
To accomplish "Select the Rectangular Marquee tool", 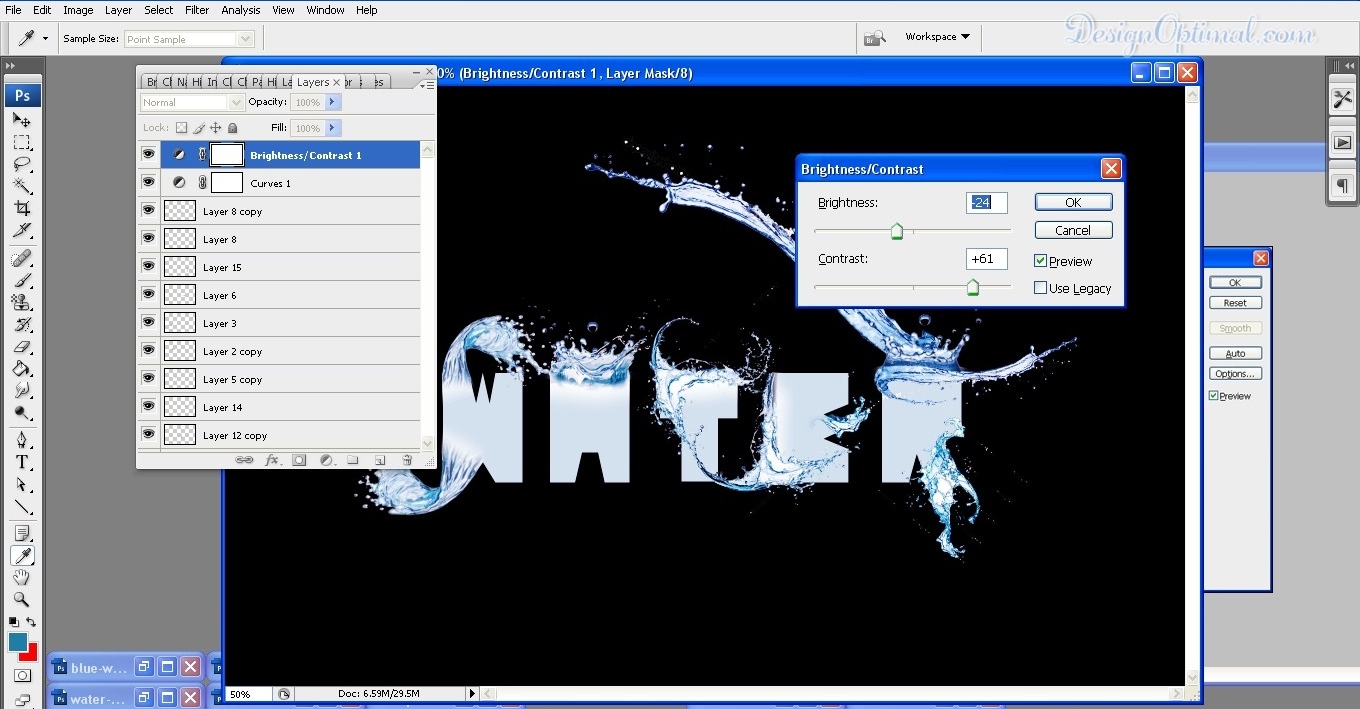I will click(22, 142).
